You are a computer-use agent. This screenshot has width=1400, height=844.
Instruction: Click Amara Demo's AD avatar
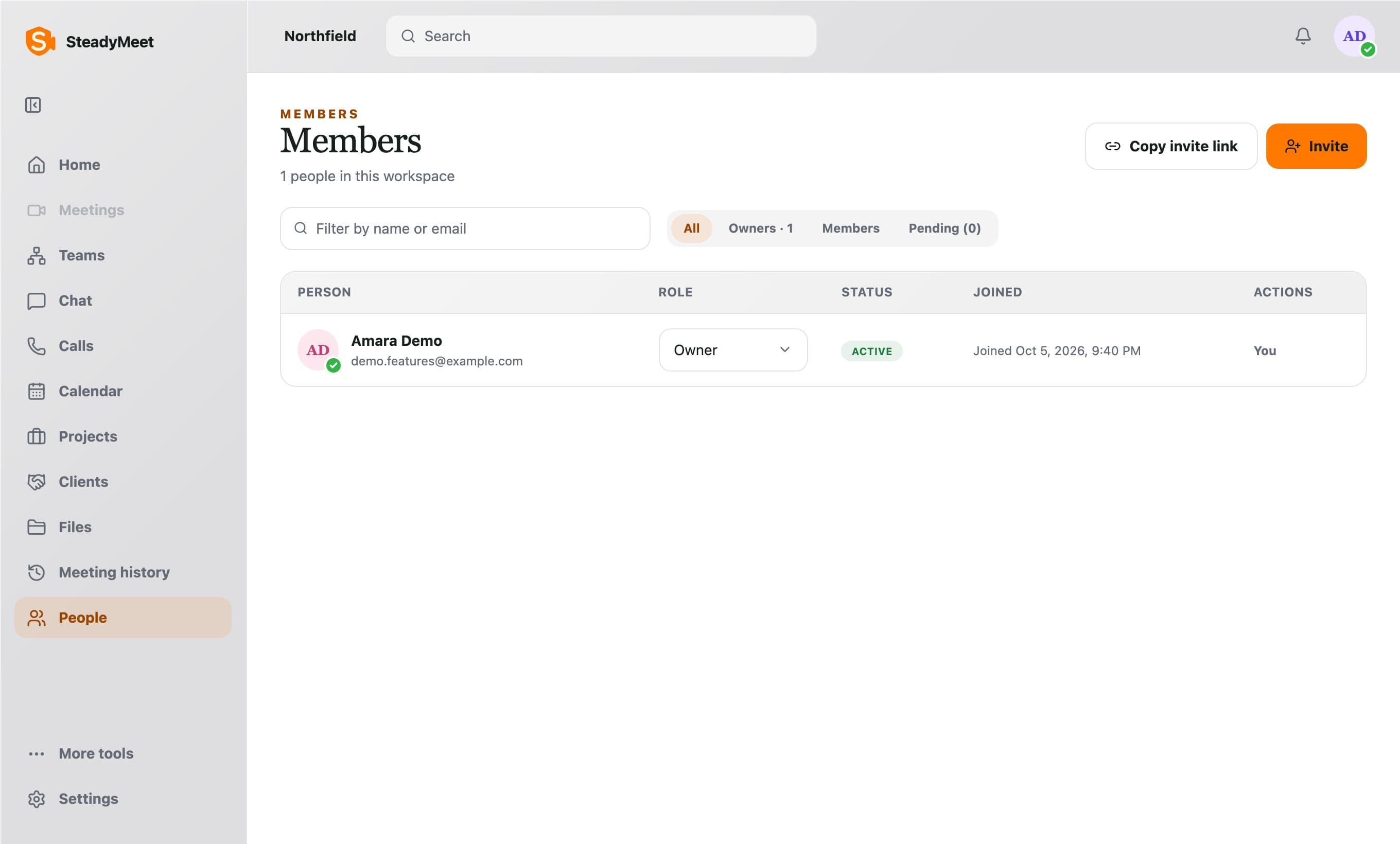point(318,350)
